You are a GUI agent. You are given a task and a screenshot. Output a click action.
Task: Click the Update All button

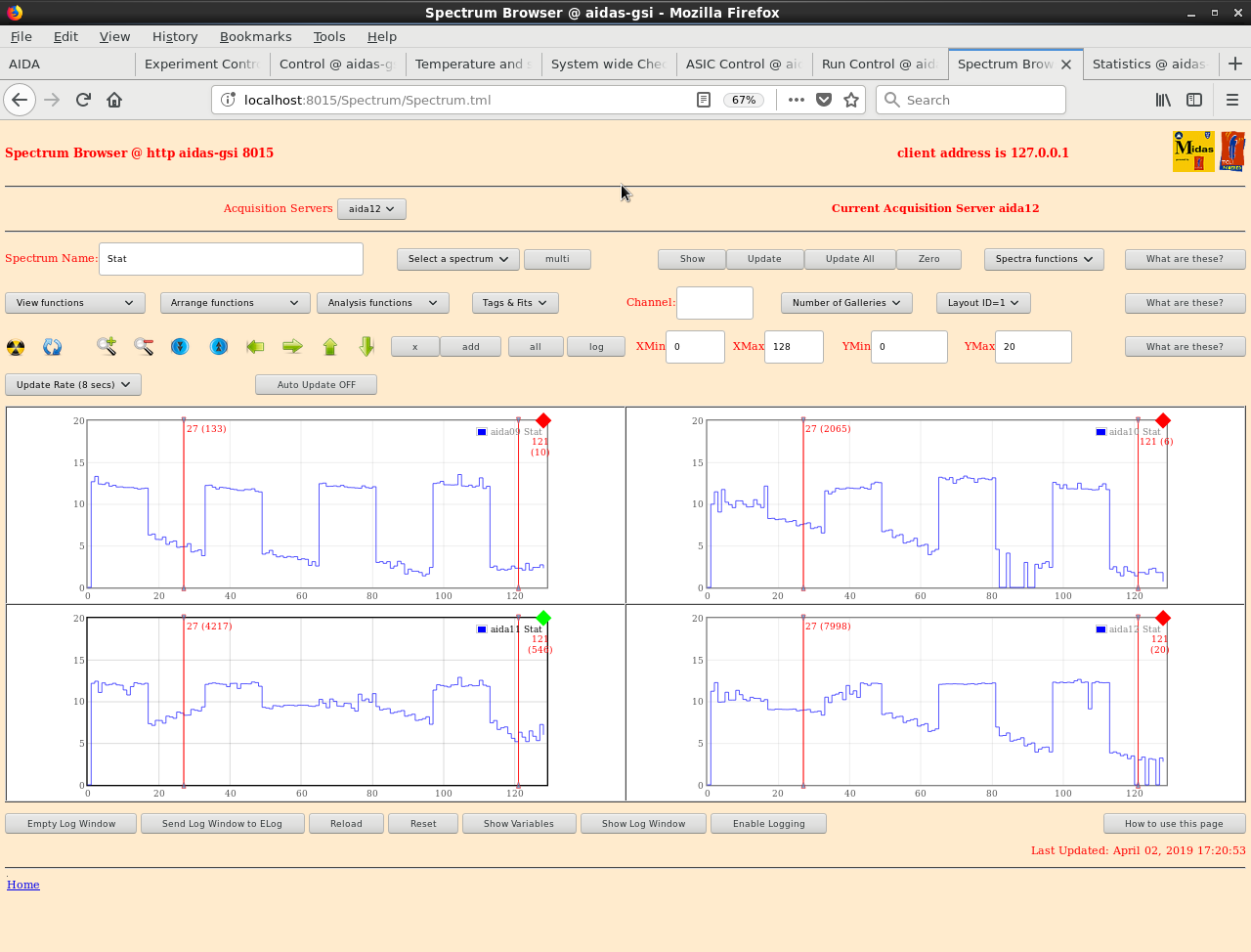point(849,259)
